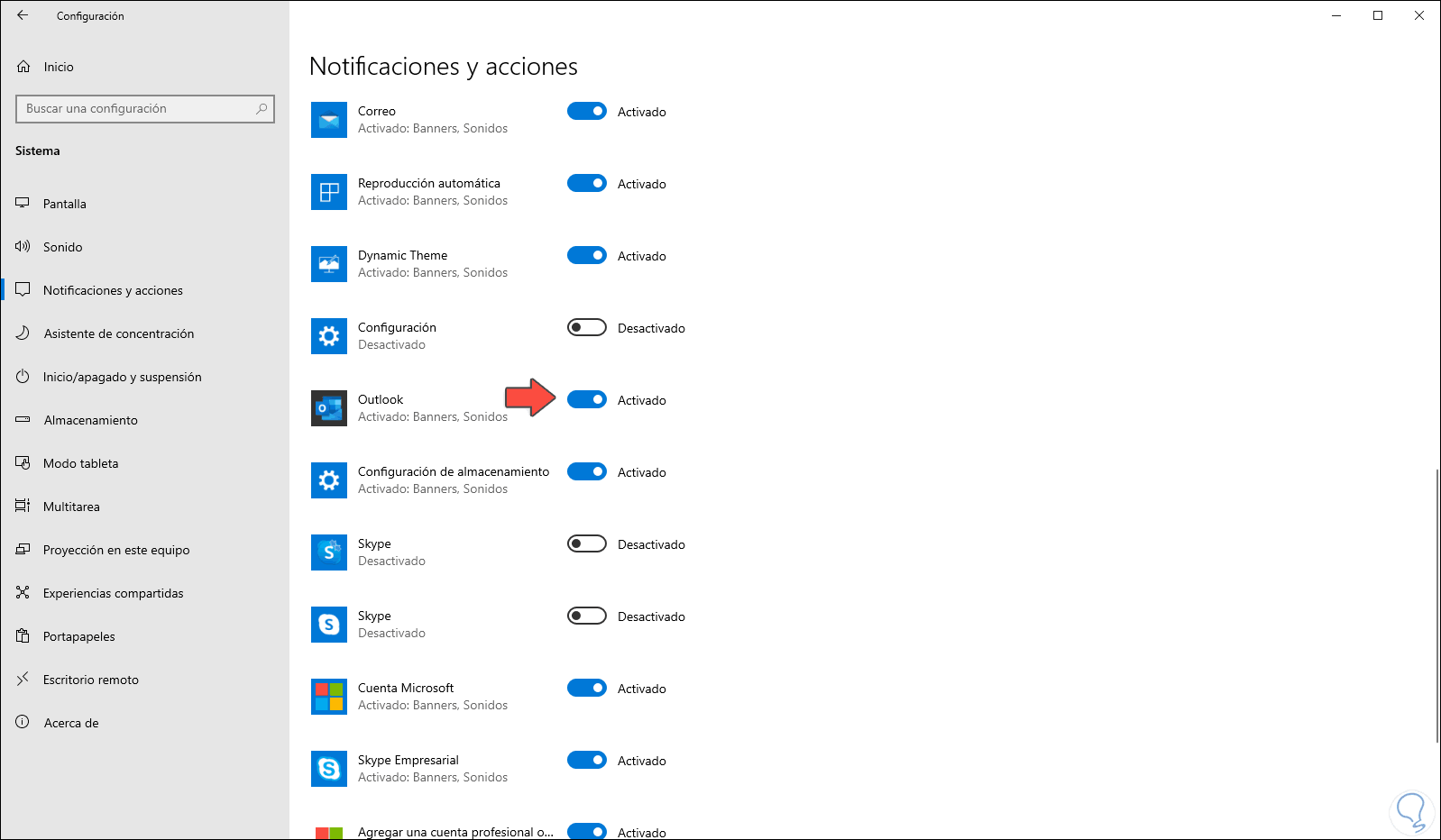
Task: Toggle Configuración de almacenamiento notifications
Action: pyautogui.click(x=587, y=471)
